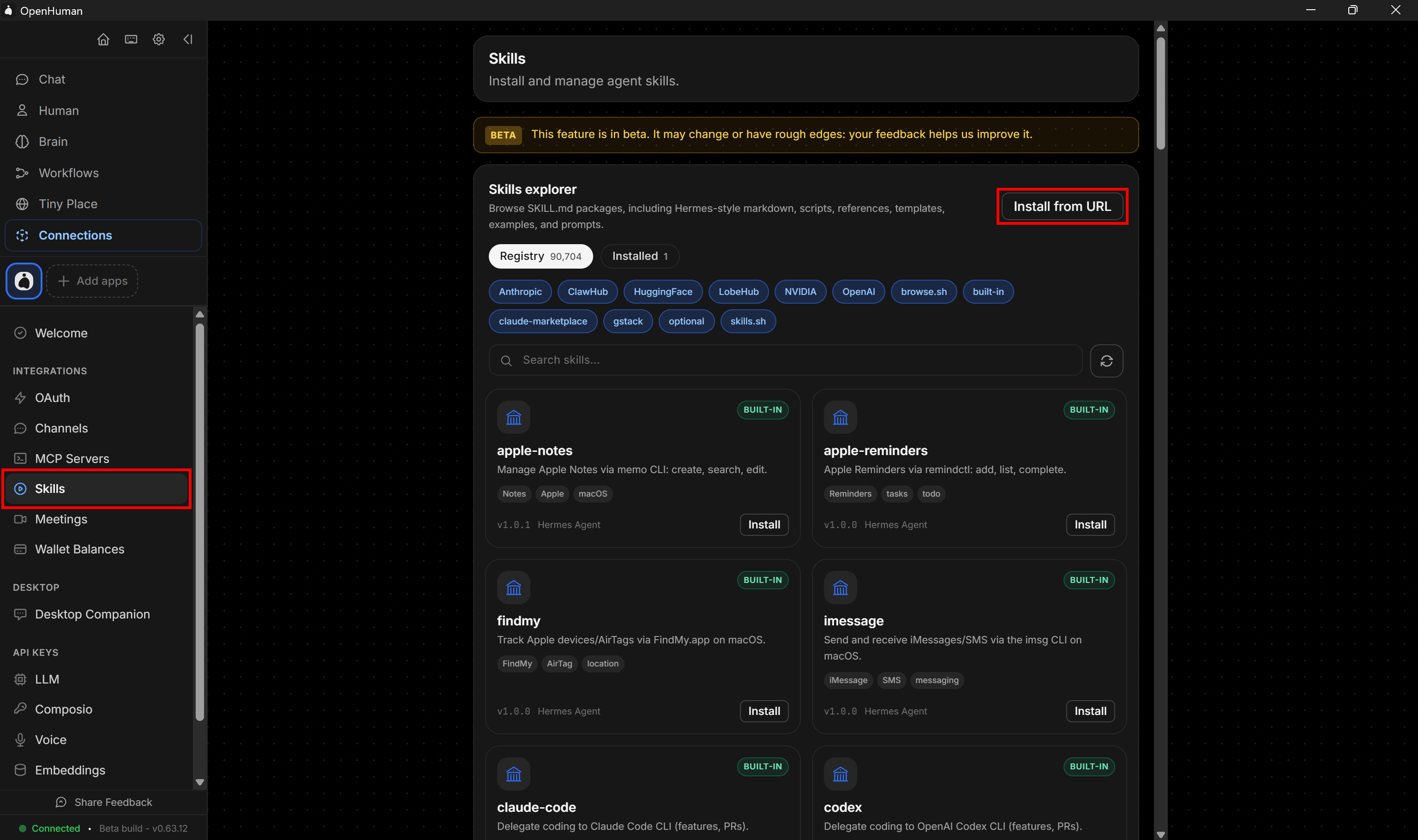Image resolution: width=1418 pixels, height=840 pixels.
Task: Filter skills by ClawHub
Action: click(588, 292)
